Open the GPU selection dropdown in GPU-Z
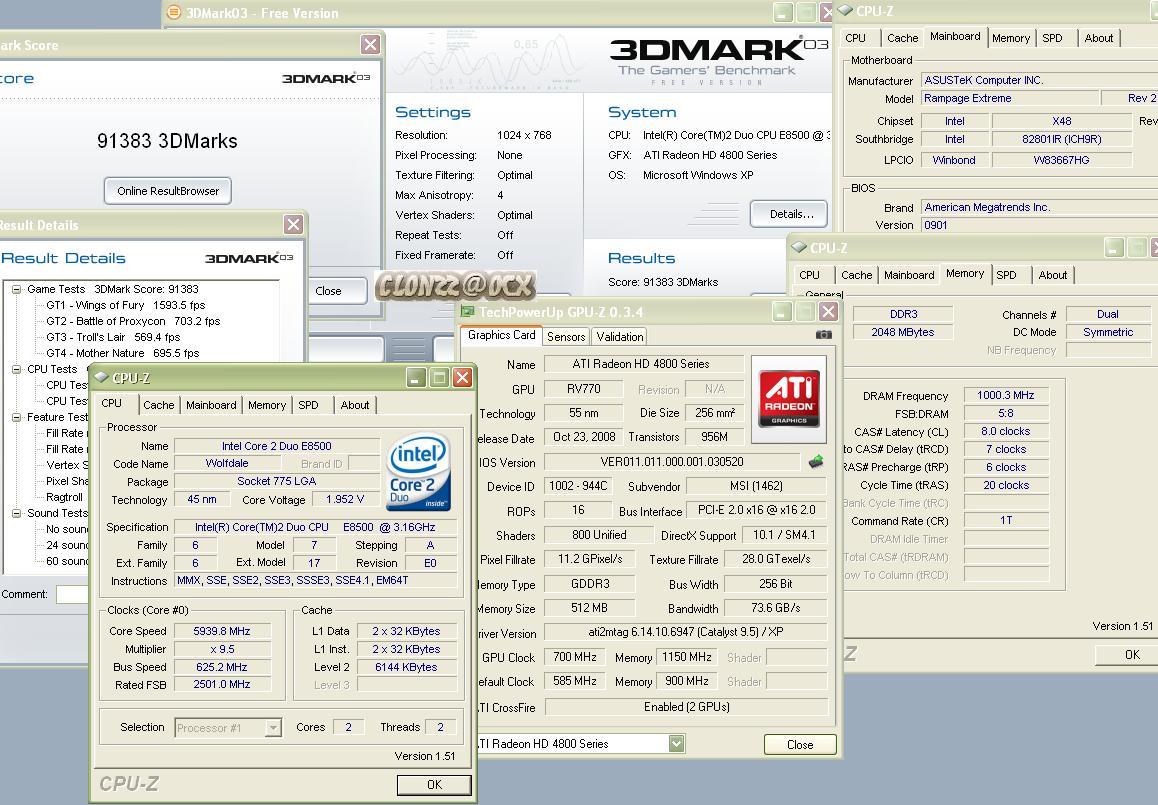This screenshot has width=1158, height=805. [676, 744]
